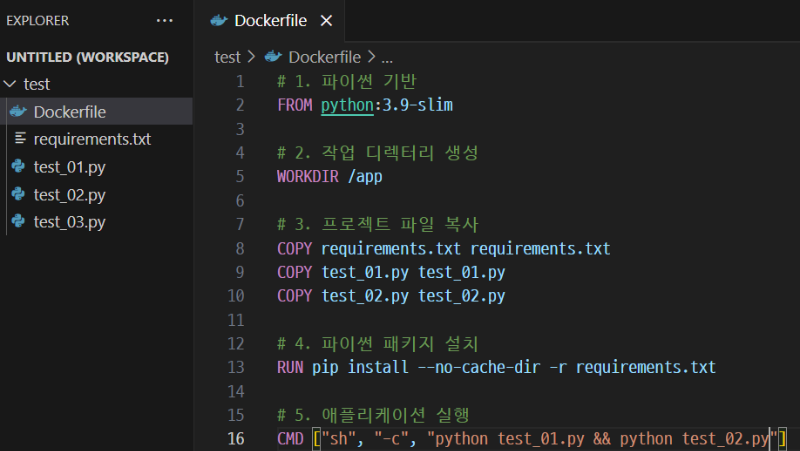This screenshot has height=451, width=800.
Task: Click line number 1 in the gutter
Action: pyautogui.click(x=240, y=82)
